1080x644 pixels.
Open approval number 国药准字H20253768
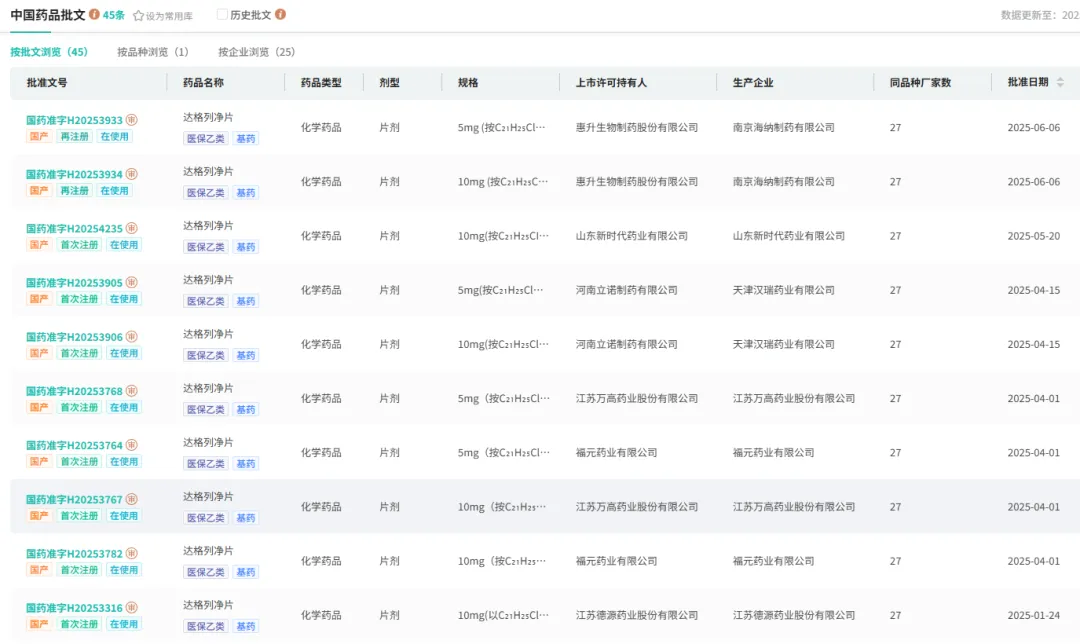pyautogui.click(x=74, y=391)
